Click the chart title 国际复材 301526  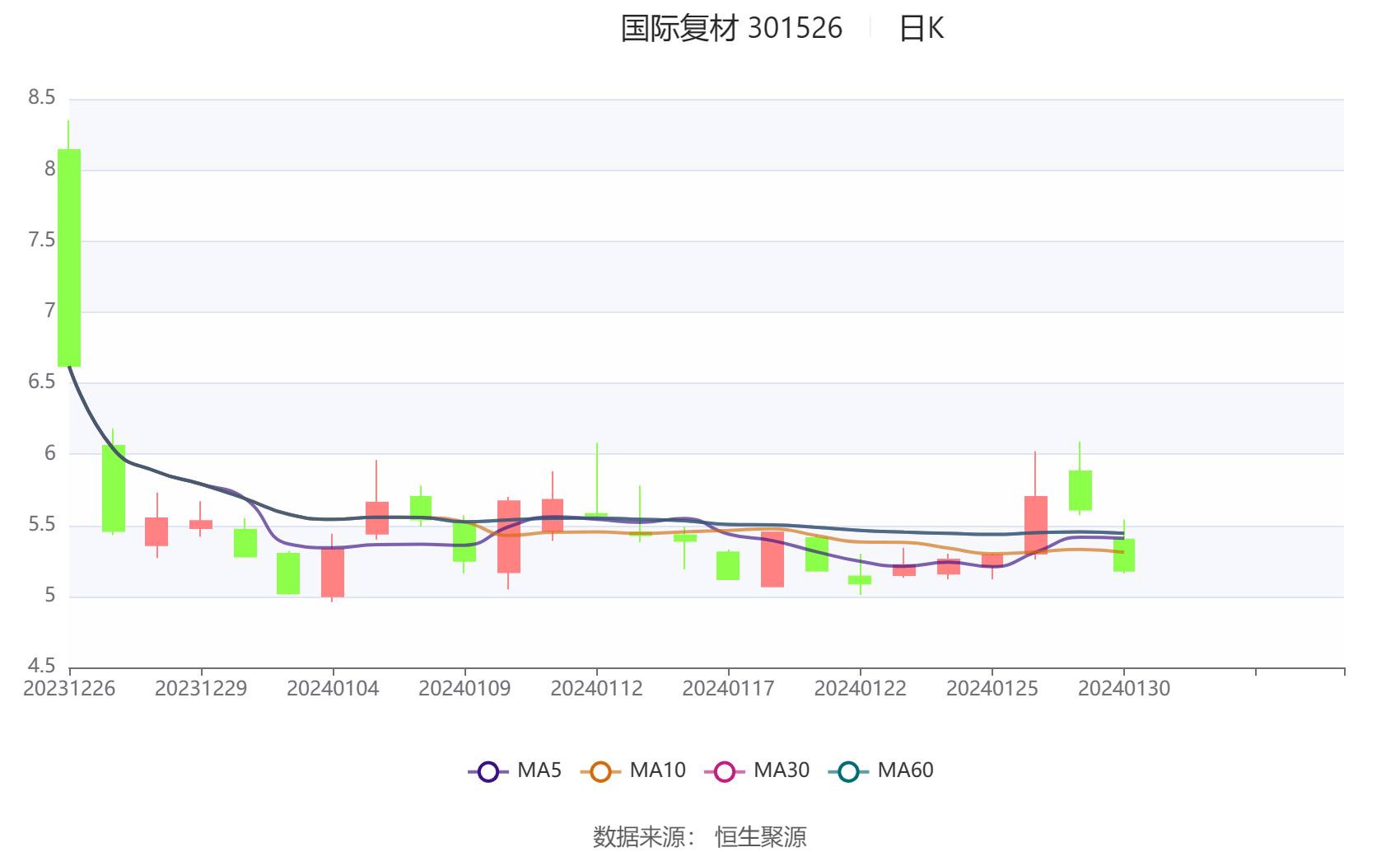coord(731,28)
